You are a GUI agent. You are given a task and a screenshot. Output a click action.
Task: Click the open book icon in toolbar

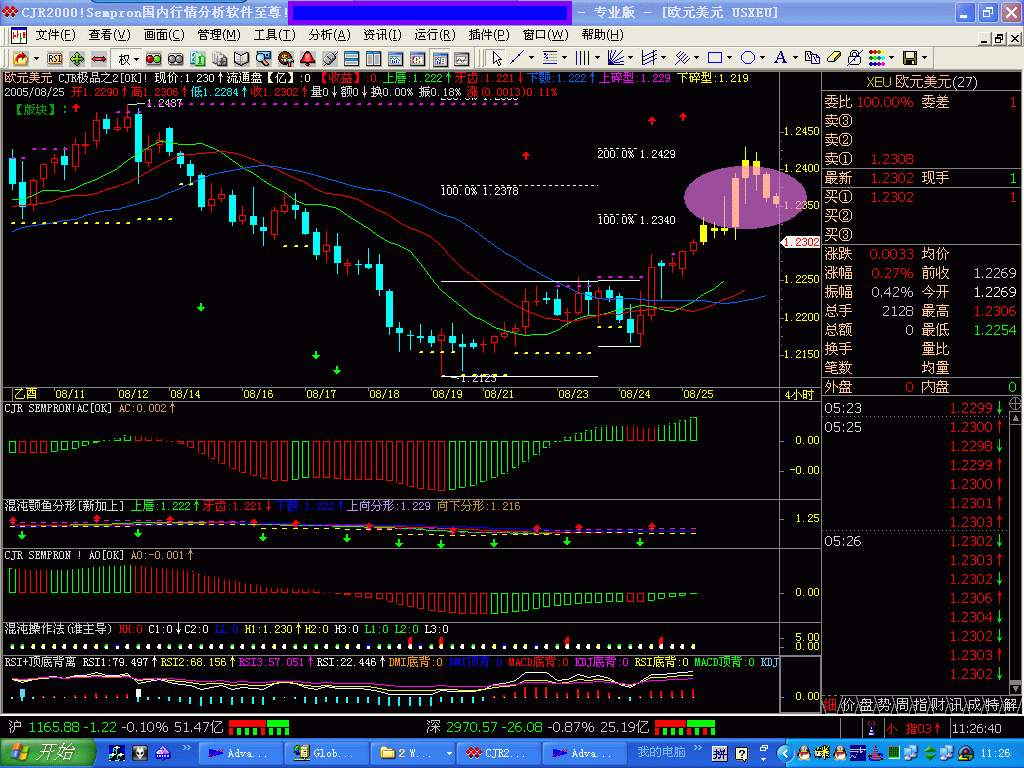coord(242,59)
